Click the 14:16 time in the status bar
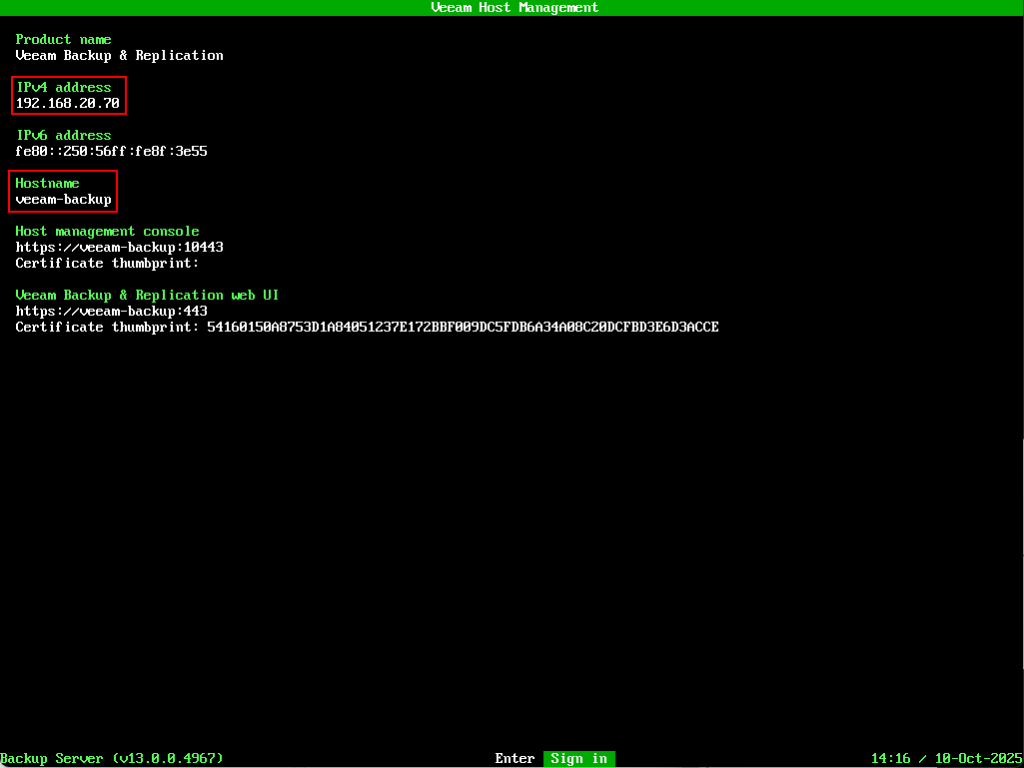 click(890, 759)
